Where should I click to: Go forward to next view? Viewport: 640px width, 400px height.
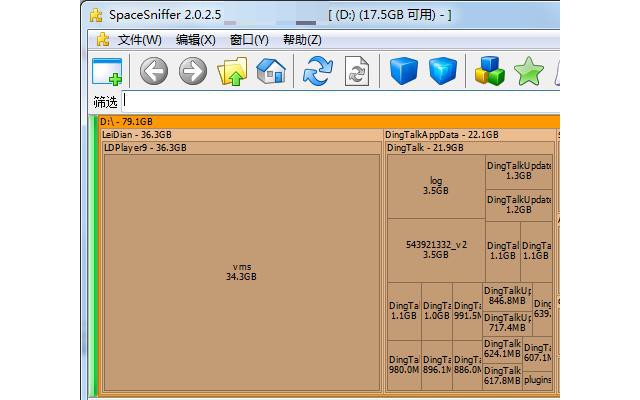(193, 71)
